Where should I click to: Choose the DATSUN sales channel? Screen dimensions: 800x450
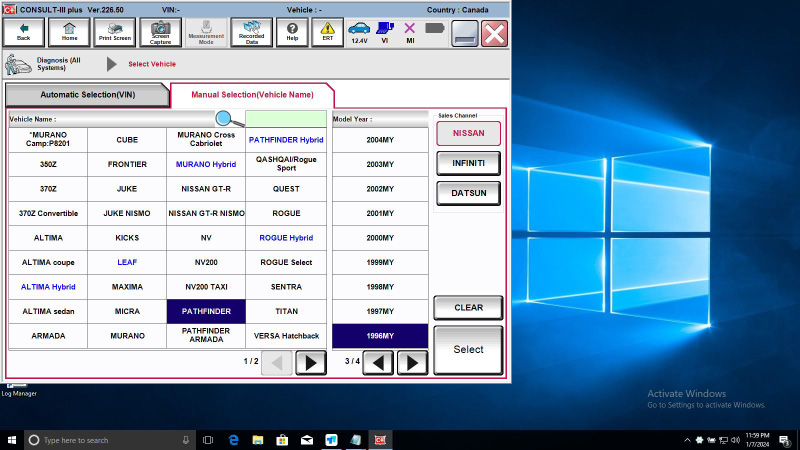(468, 193)
